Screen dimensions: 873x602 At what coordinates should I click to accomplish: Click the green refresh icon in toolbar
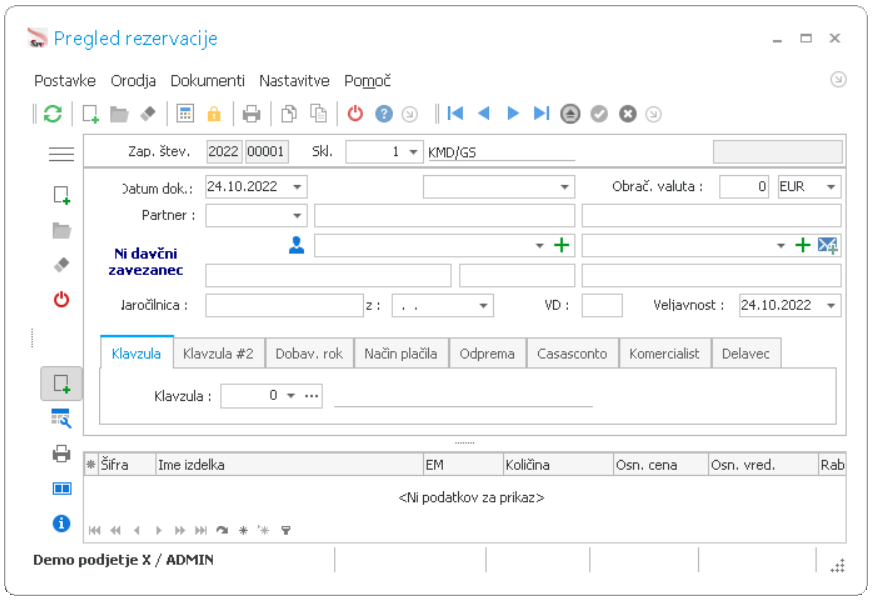click(x=53, y=114)
